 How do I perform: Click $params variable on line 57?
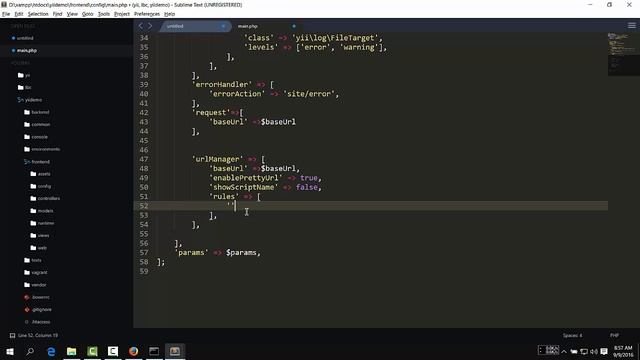point(241,253)
